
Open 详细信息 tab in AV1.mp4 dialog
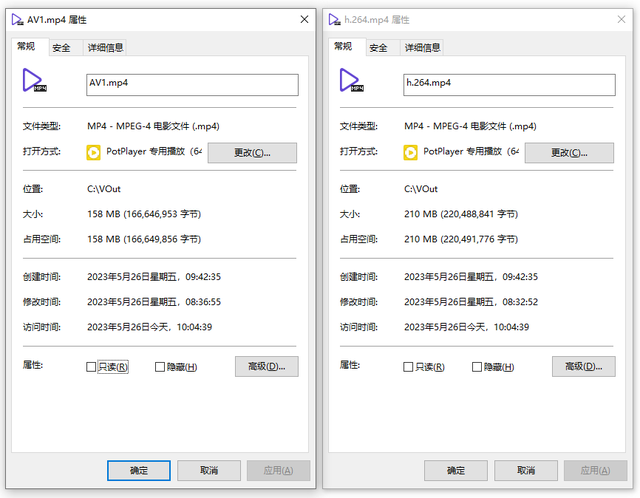pos(105,47)
